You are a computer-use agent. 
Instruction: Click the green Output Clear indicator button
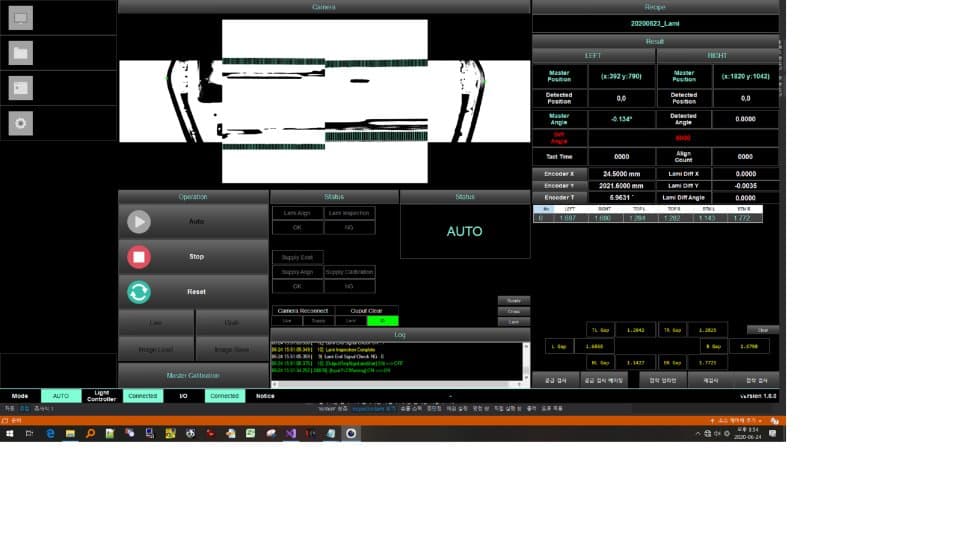pos(383,321)
